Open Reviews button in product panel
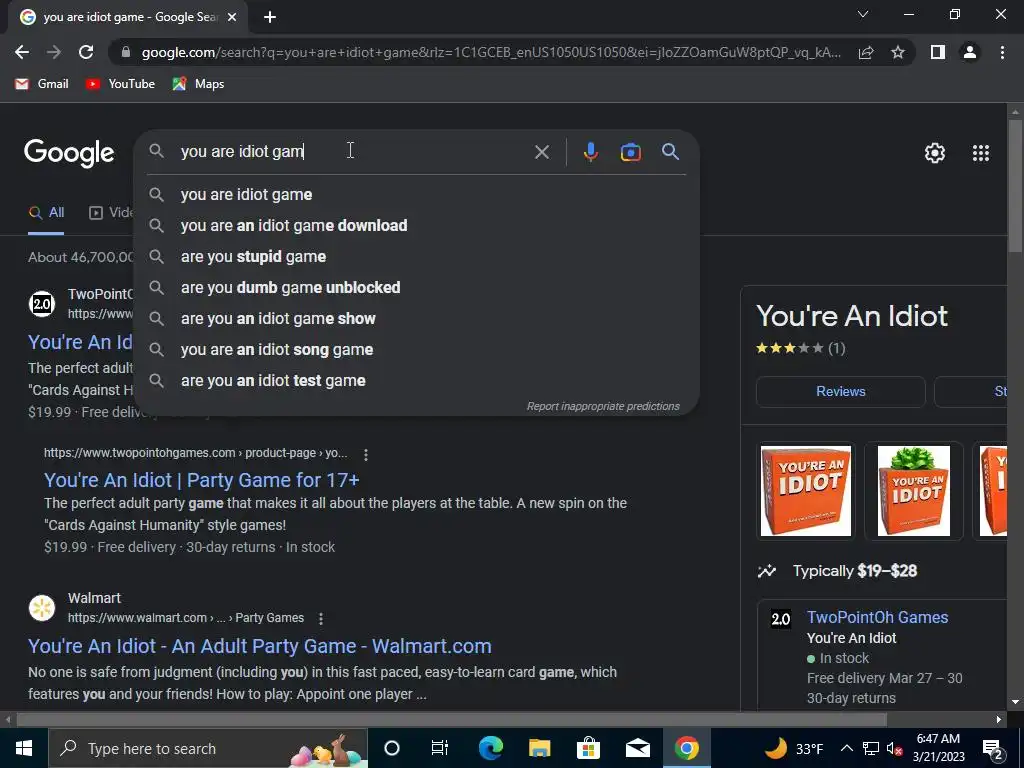 pos(840,391)
